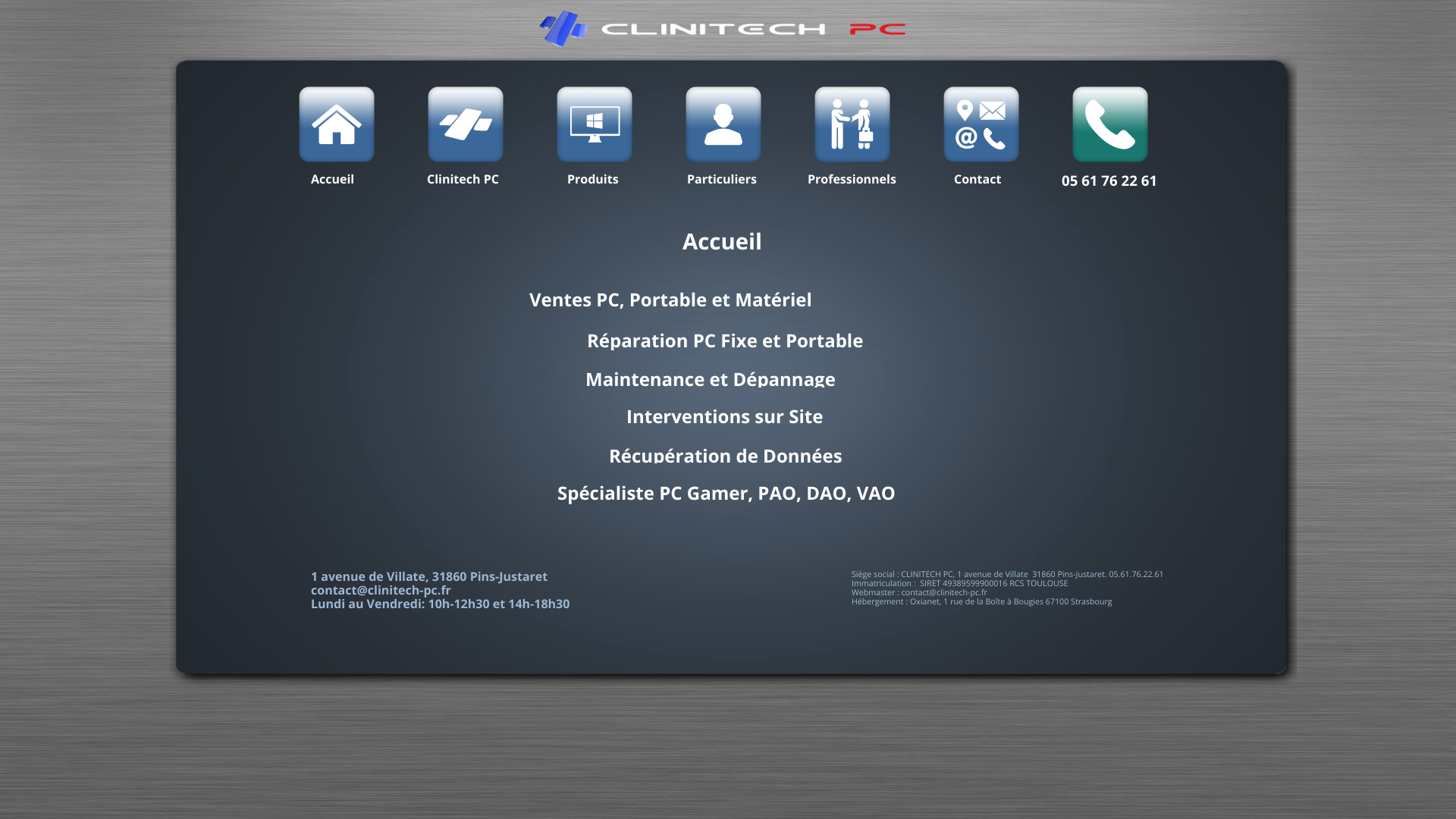Click the contact@clinitech-pc.fr footer email
This screenshot has width=1456, height=819.
(381, 590)
